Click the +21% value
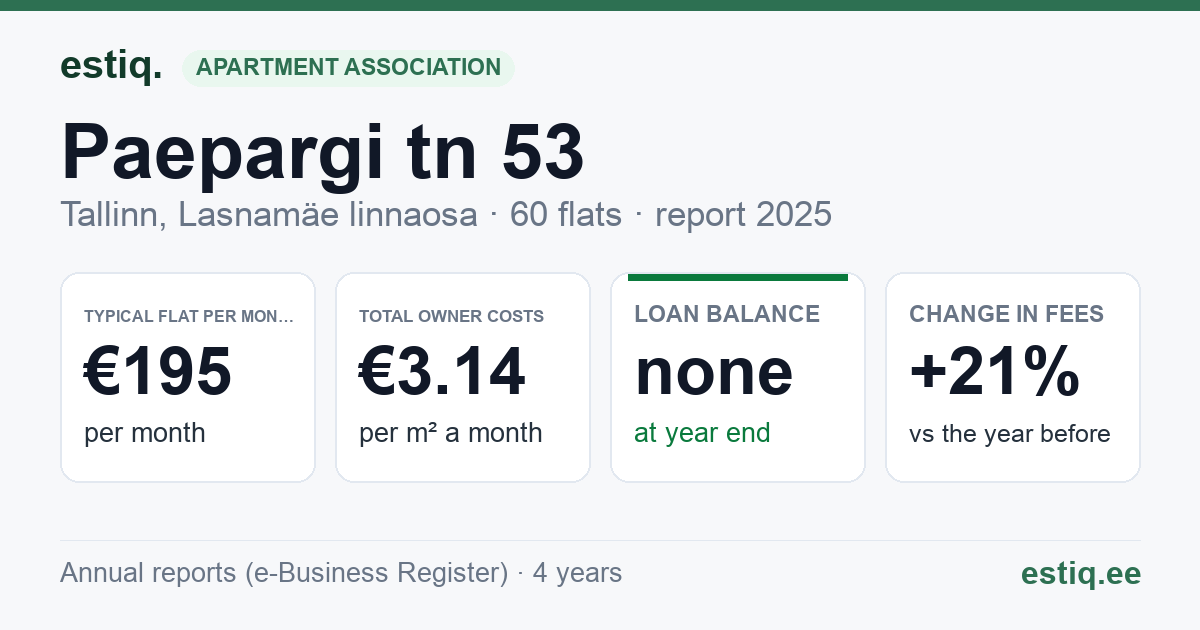Image resolution: width=1200 pixels, height=630 pixels. pyautogui.click(x=995, y=372)
